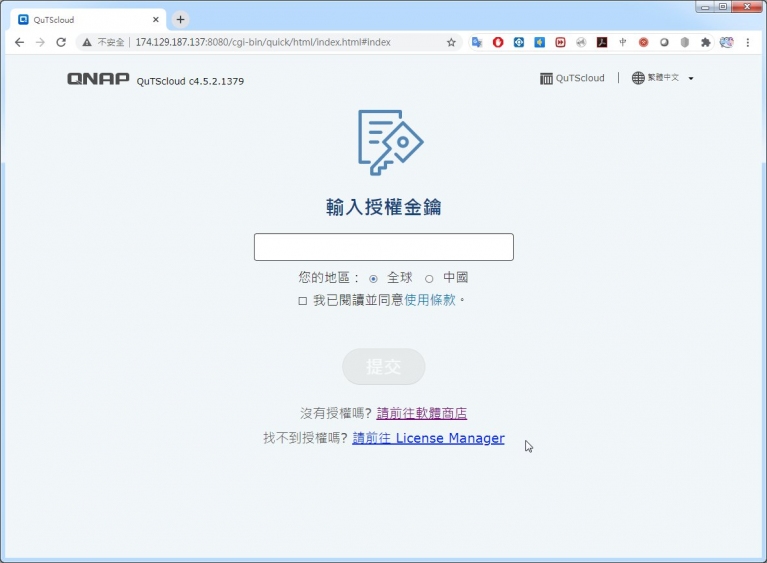The width and height of the screenshot is (767, 563).
Task: Check the agree to terms checkbox
Action: tap(302, 301)
